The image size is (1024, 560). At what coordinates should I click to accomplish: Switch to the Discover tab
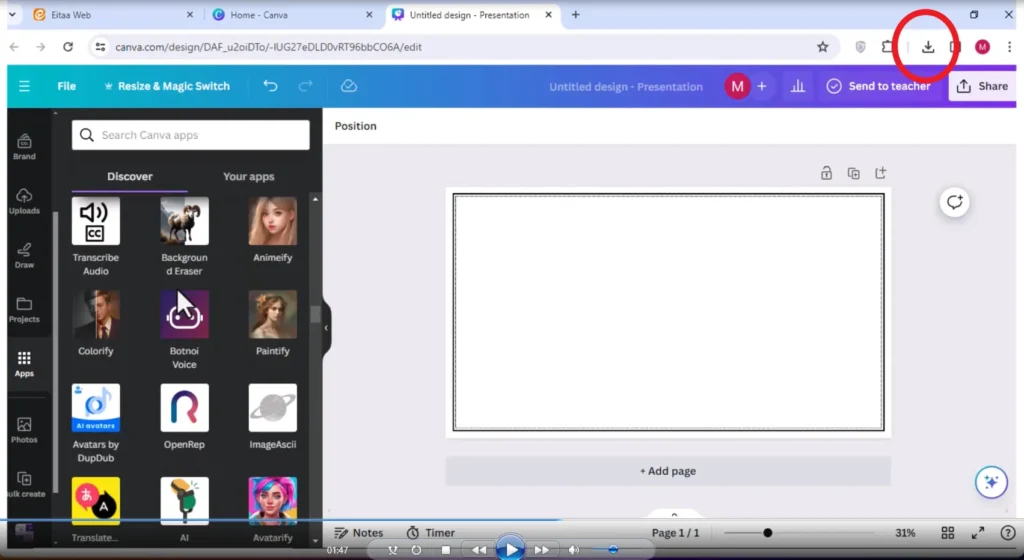tap(130, 176)
